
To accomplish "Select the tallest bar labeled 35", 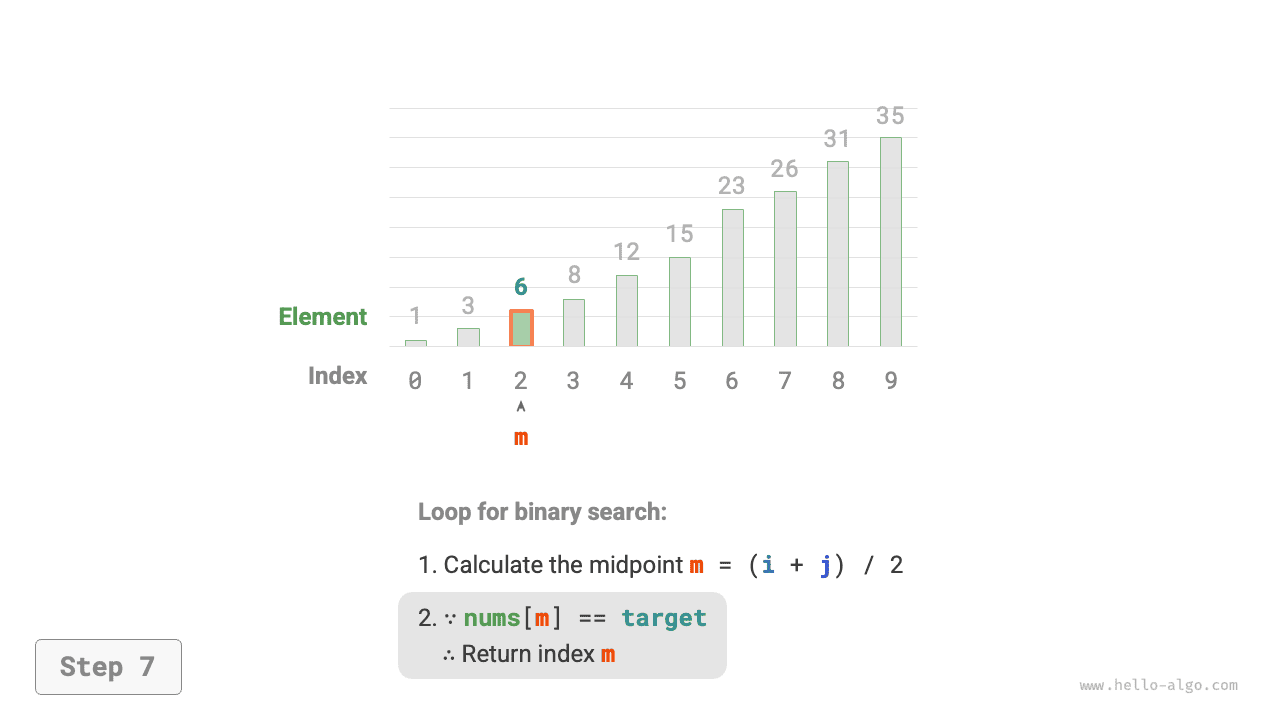I will tap(890, 242).
